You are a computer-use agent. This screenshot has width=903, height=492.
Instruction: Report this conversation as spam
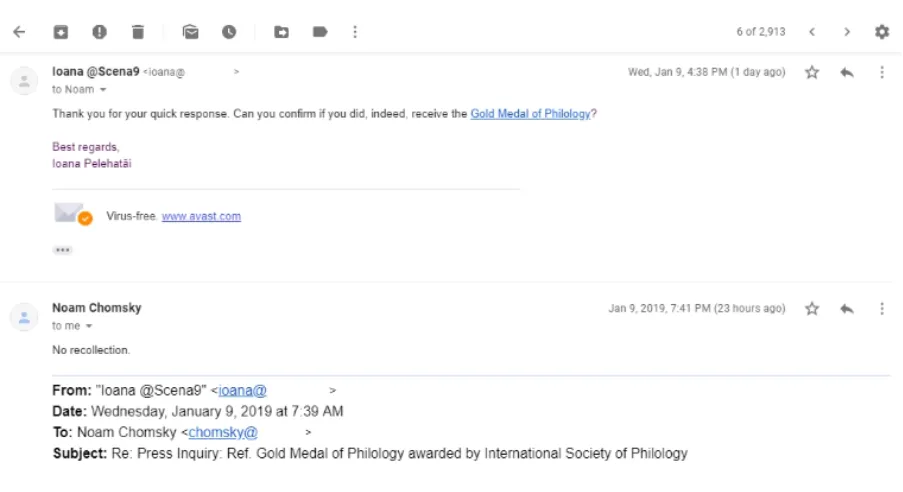click(x=99, y=32)
